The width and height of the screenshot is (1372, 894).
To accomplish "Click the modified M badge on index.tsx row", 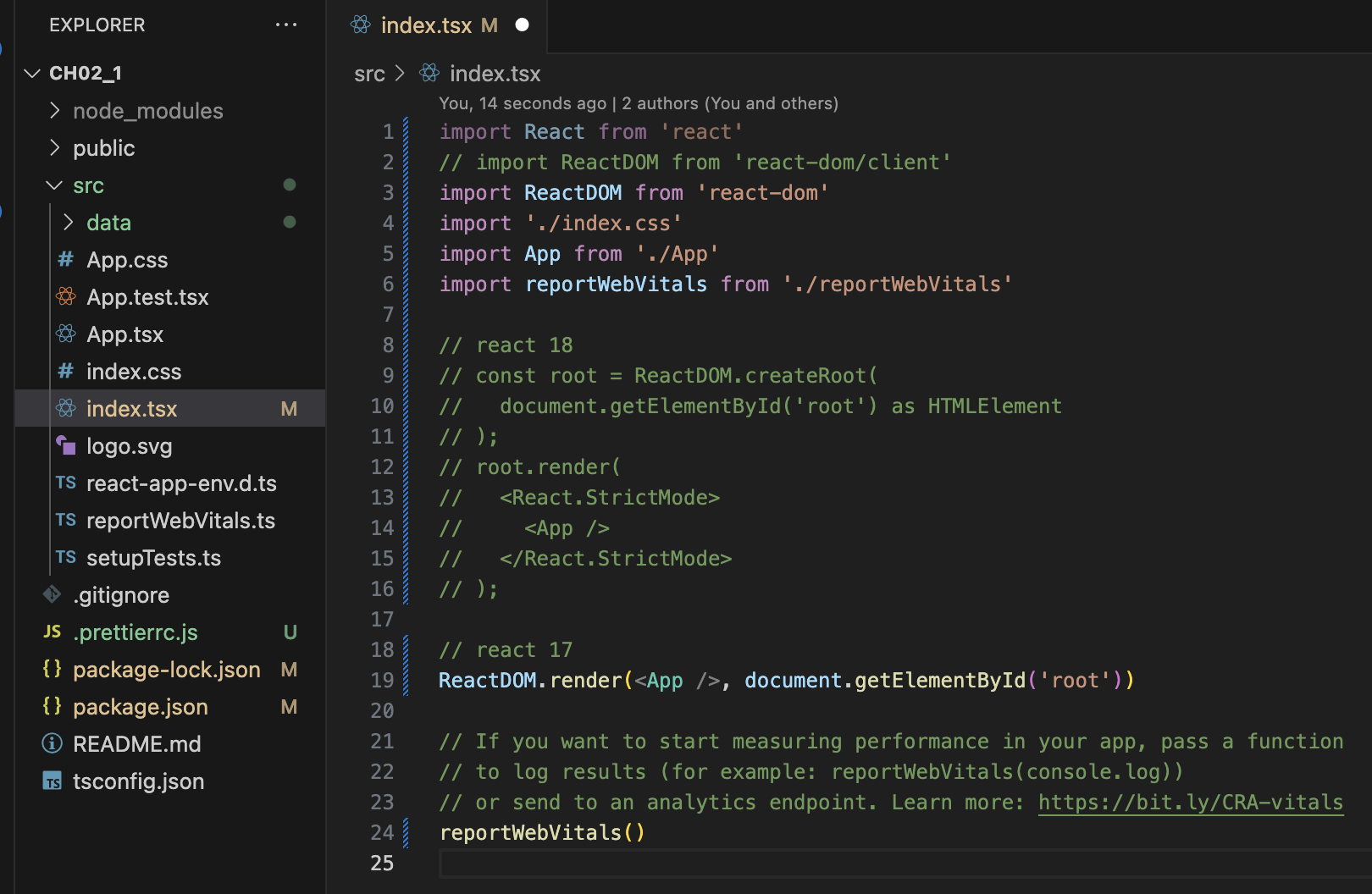I will (289, 409).
